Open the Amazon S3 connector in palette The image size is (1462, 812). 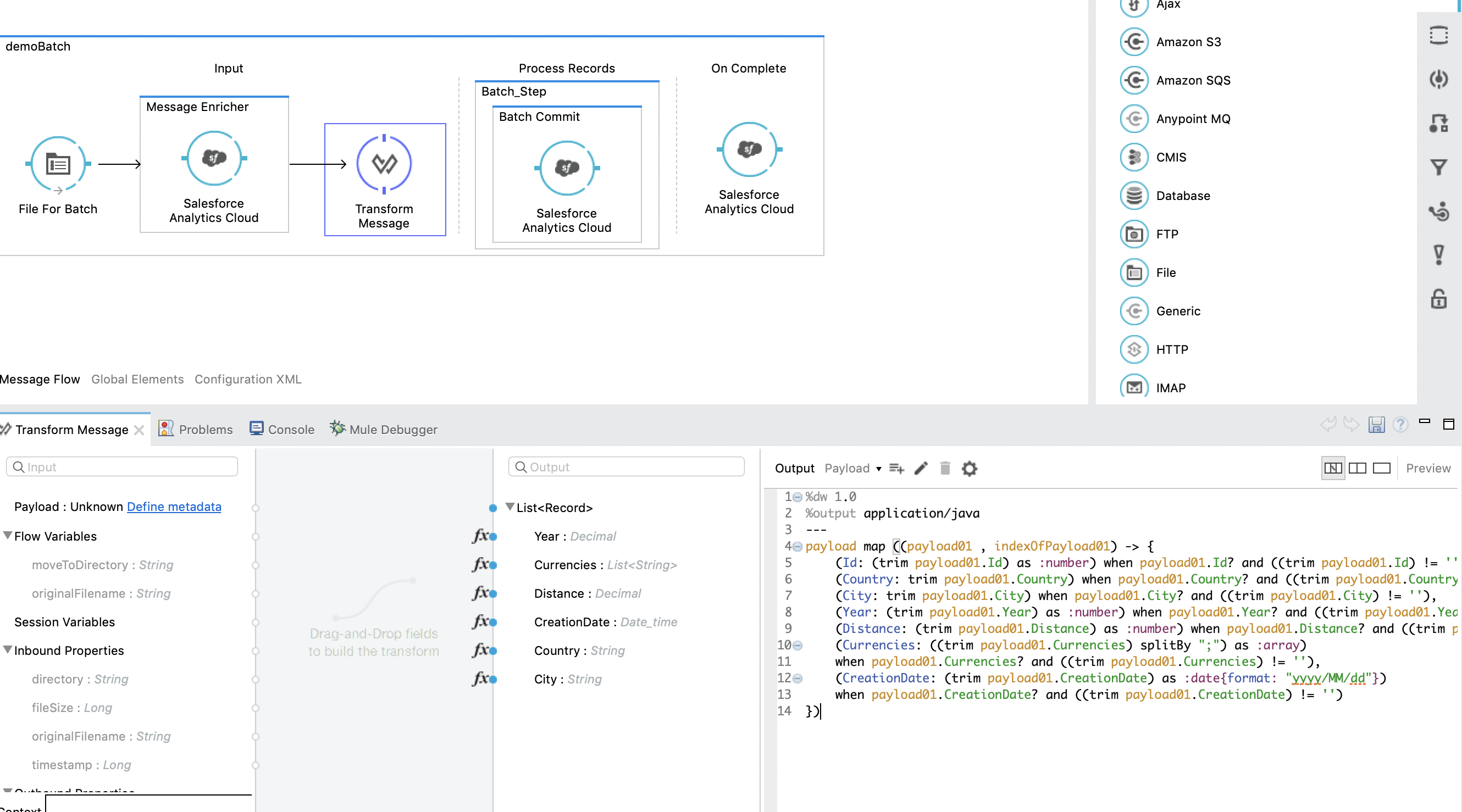[1189, 41]
